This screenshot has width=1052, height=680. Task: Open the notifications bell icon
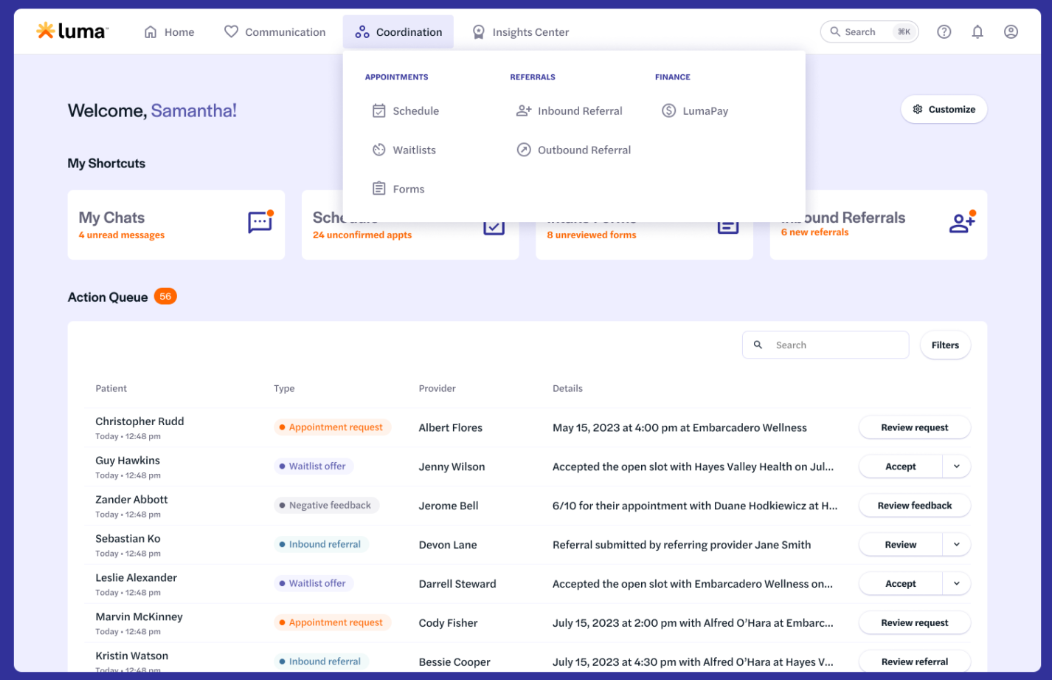[x=978, y=31]
